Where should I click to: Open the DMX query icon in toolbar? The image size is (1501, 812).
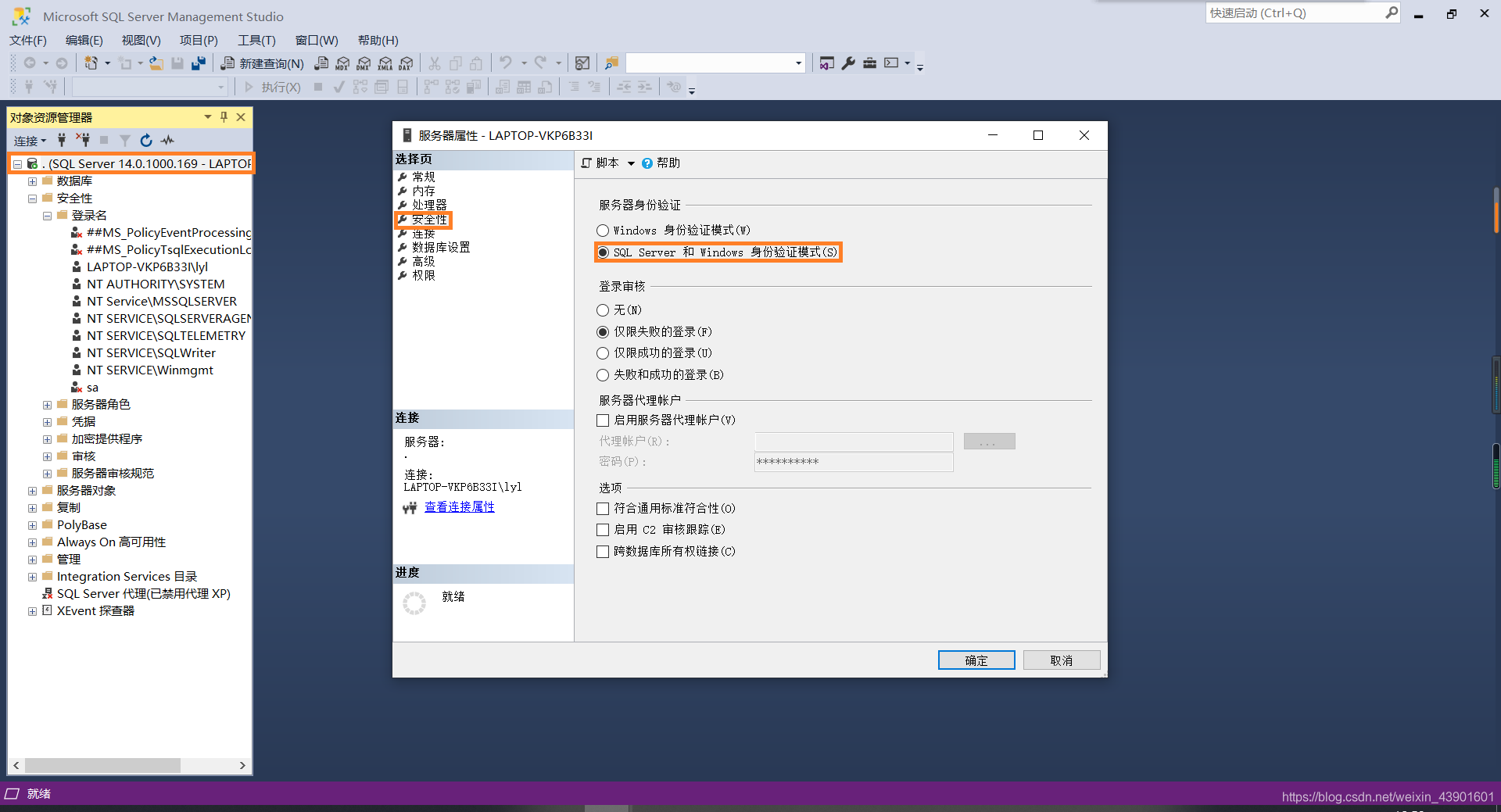[x=364, y=63]
